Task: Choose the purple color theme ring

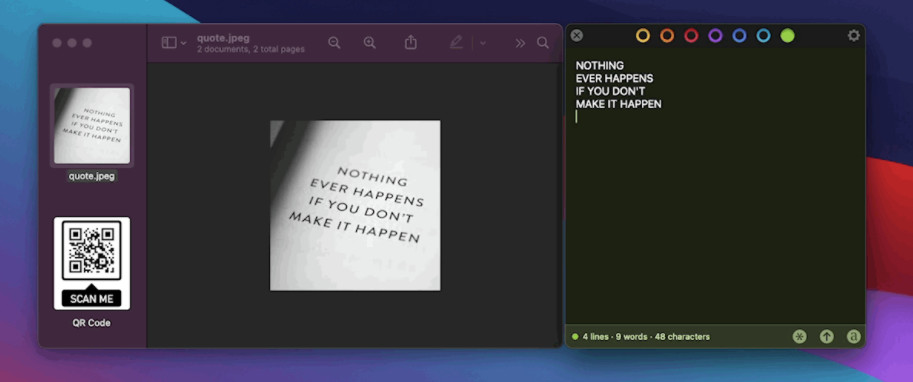Action: click(716, 36)
